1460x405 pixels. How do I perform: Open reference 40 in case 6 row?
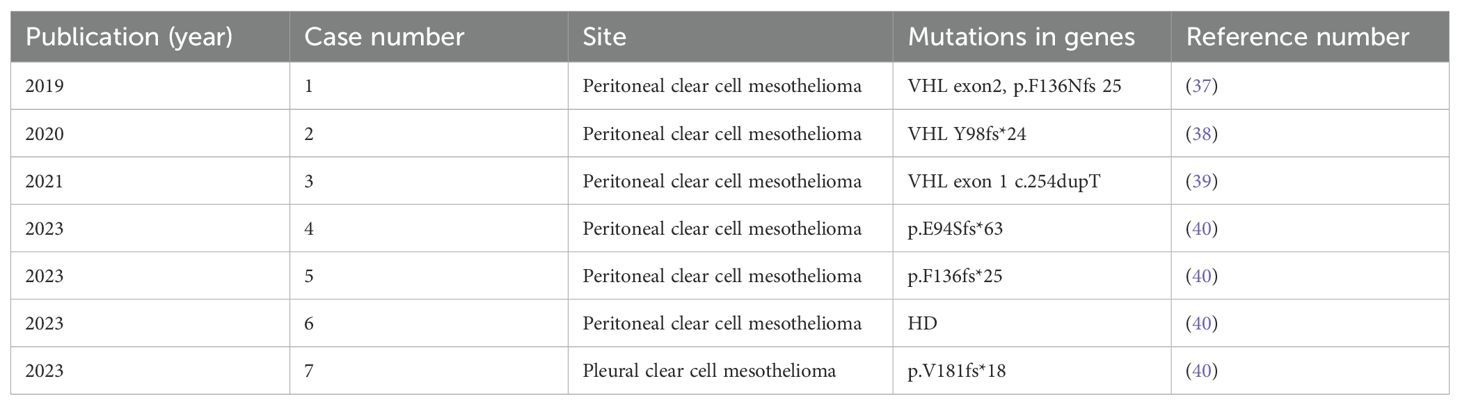coord(1201,324)
